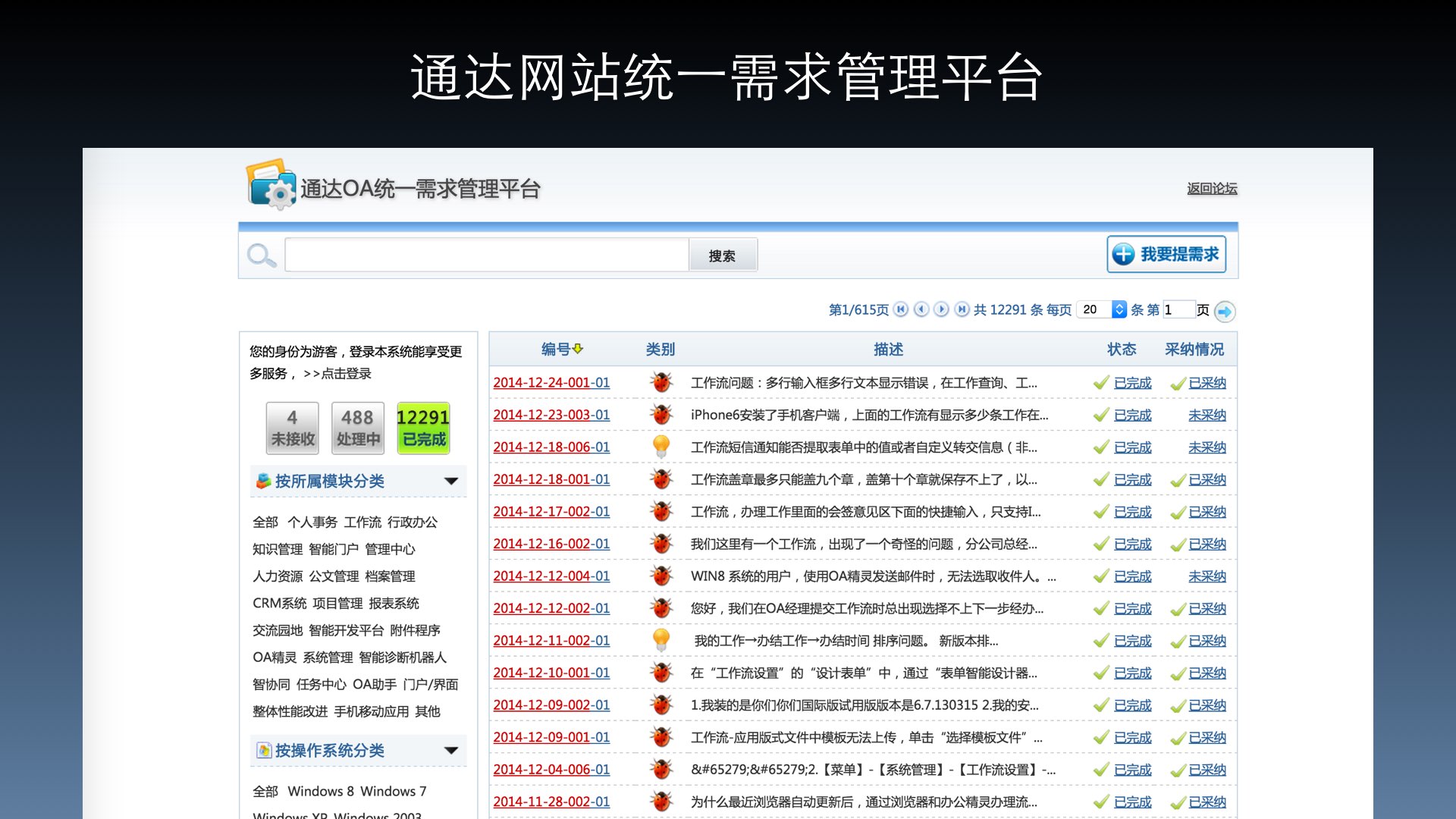Image resolution: width=1456 pixels, height=819 pixels.
Task: Select OA精灵 module category
Action: 275,657
